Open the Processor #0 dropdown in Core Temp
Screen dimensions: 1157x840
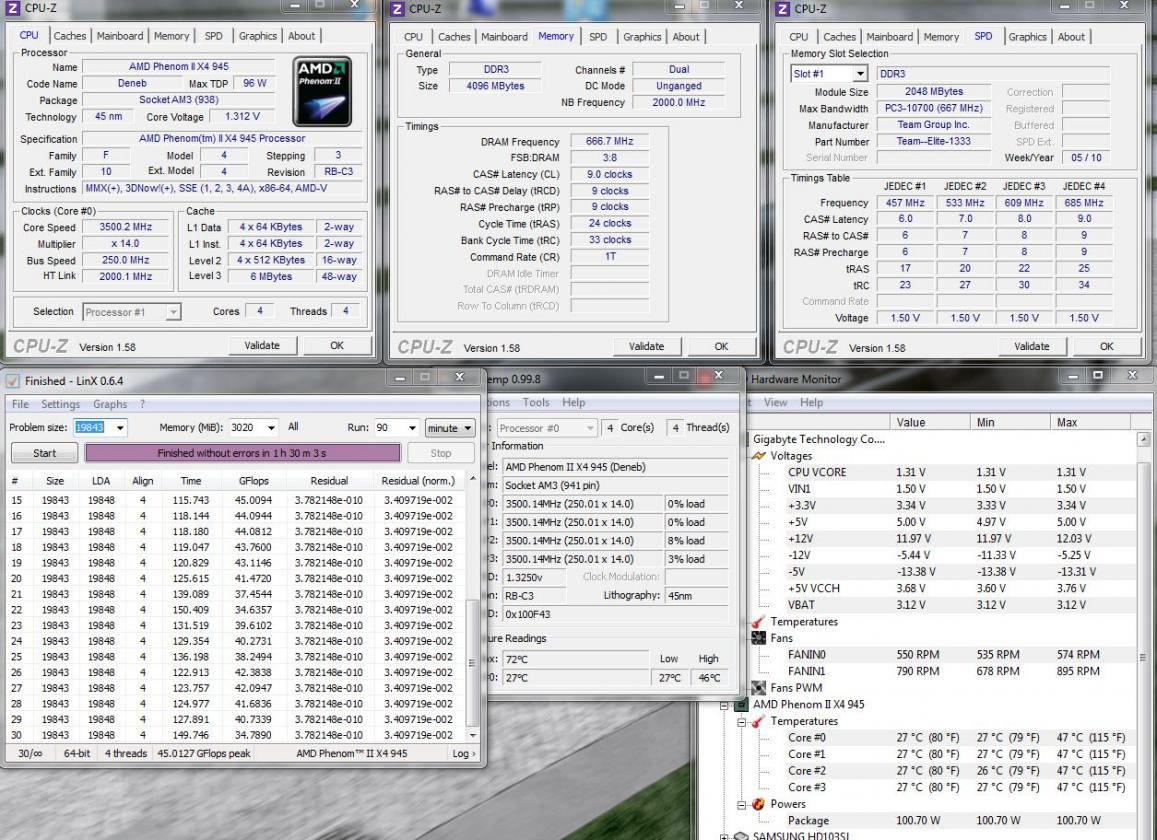tap(590, 428)
